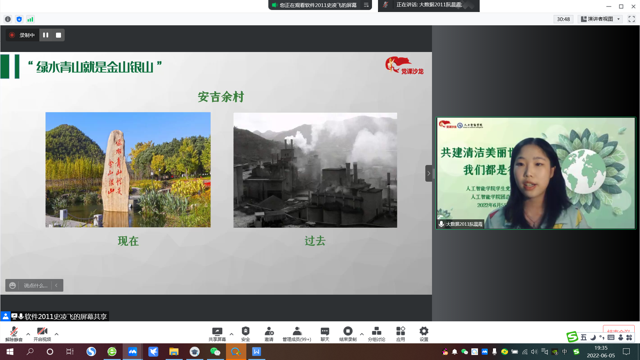The image size is (640, 360).
Task: Enter full screen mode via top-right icon
Action: pos(631,19)
